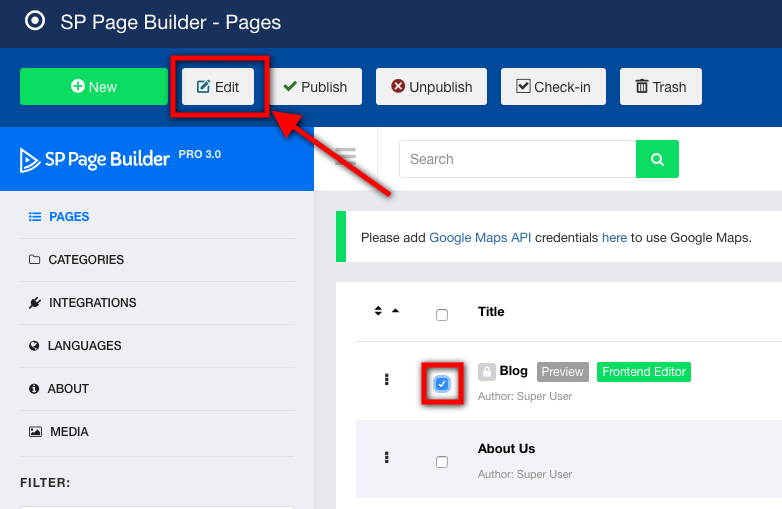782x509 pixels.
Task: Click the green search magnifier button
Action: 657,159
